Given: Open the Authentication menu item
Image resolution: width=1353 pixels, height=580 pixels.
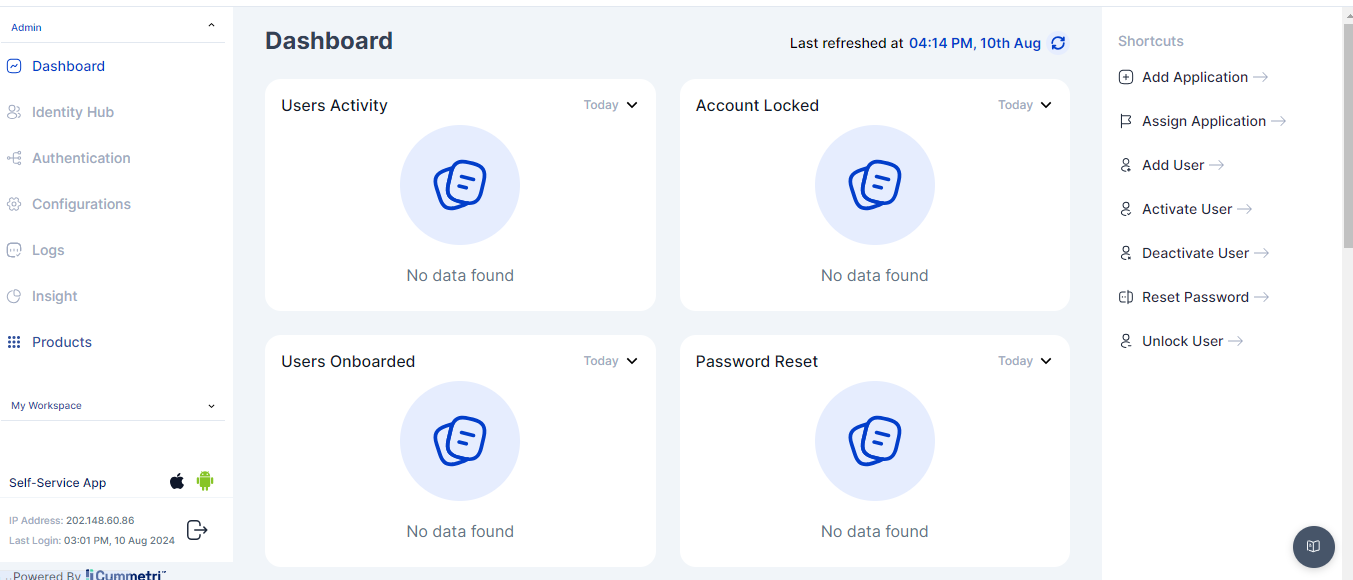Looking at the screenshot, I should (x=80, y=158).
